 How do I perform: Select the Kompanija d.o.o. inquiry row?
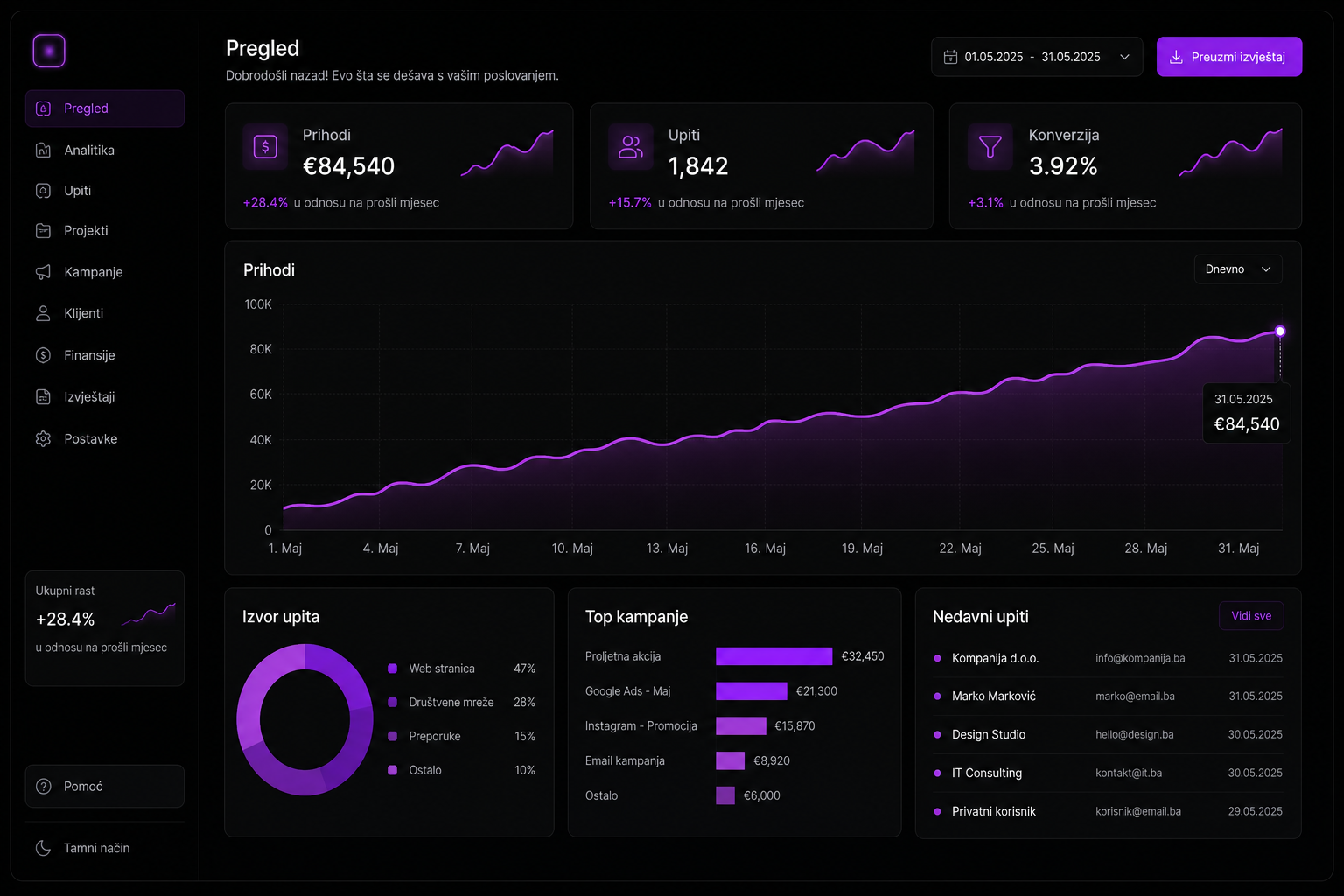(1108, 658)
